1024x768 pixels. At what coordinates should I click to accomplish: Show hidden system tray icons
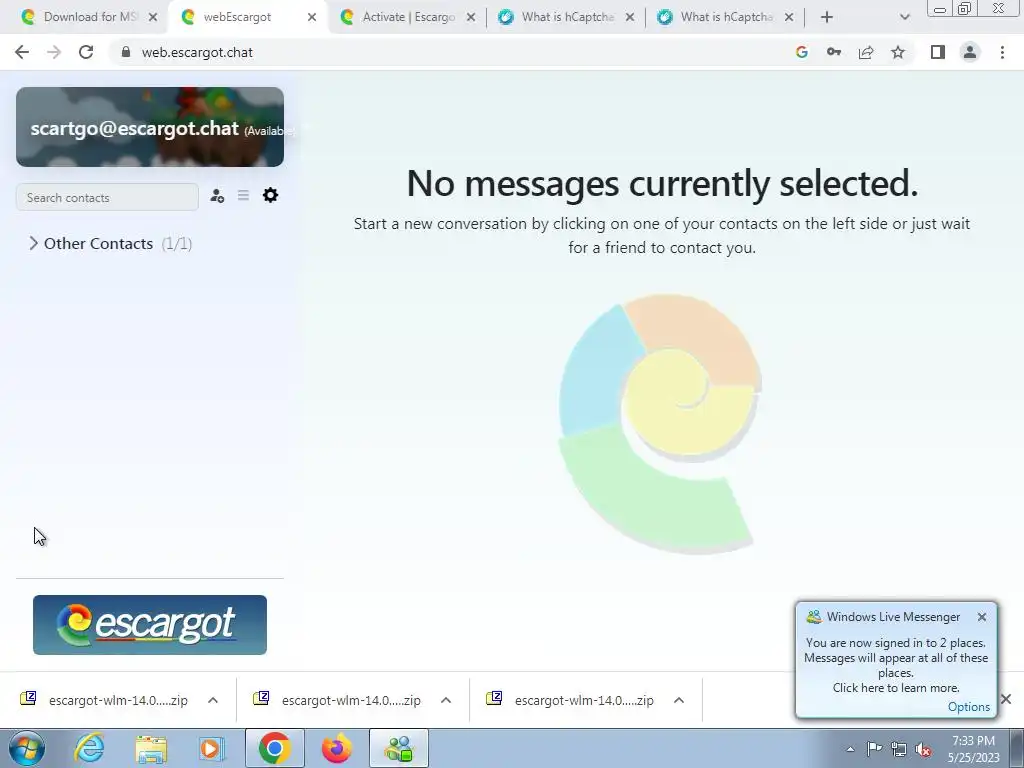[x=850, y=749]
